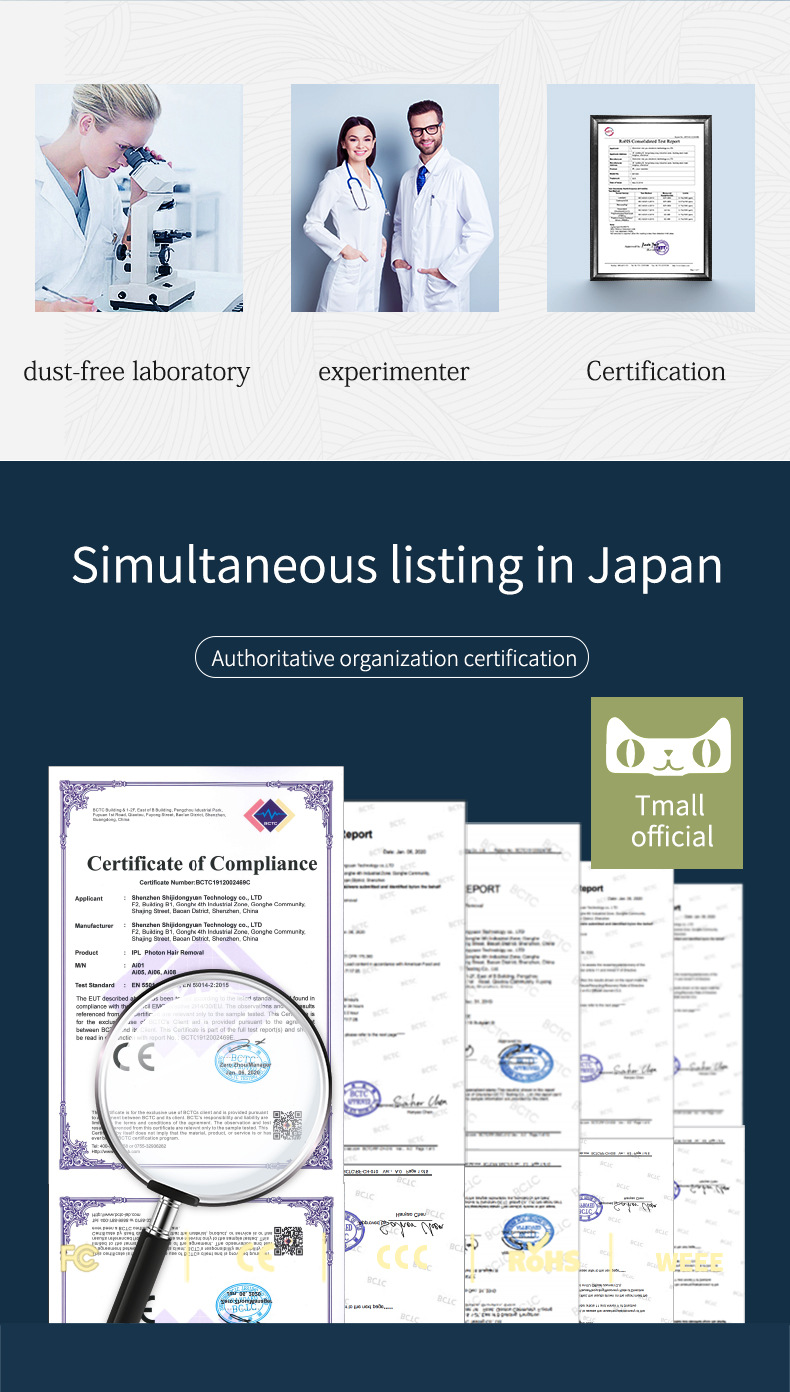Click the Applicant row company name
The width and height of the screenshot is (790, 1392).
197,897
